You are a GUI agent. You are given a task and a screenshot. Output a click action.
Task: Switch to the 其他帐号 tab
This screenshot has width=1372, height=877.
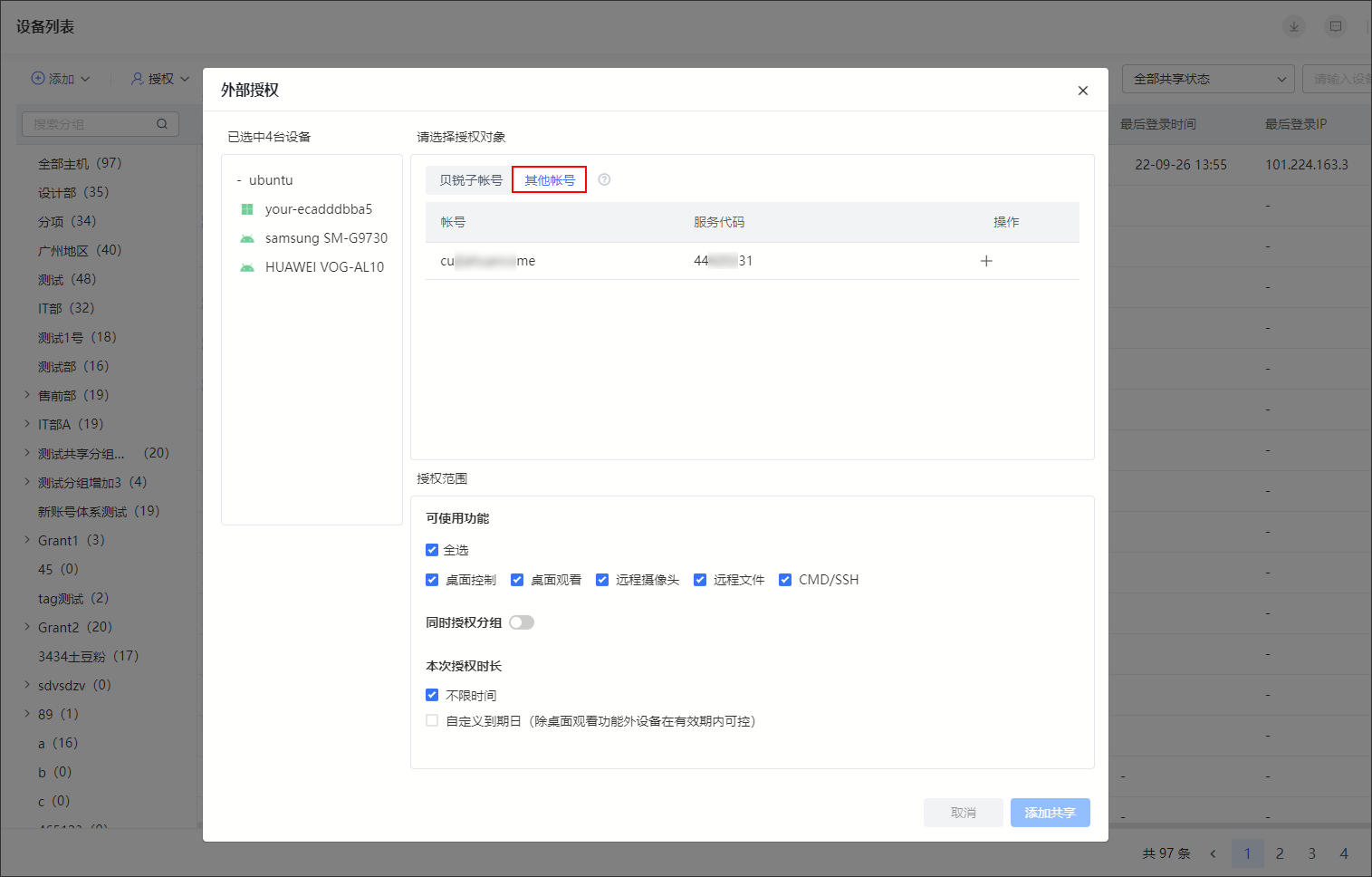click(550, 180)
